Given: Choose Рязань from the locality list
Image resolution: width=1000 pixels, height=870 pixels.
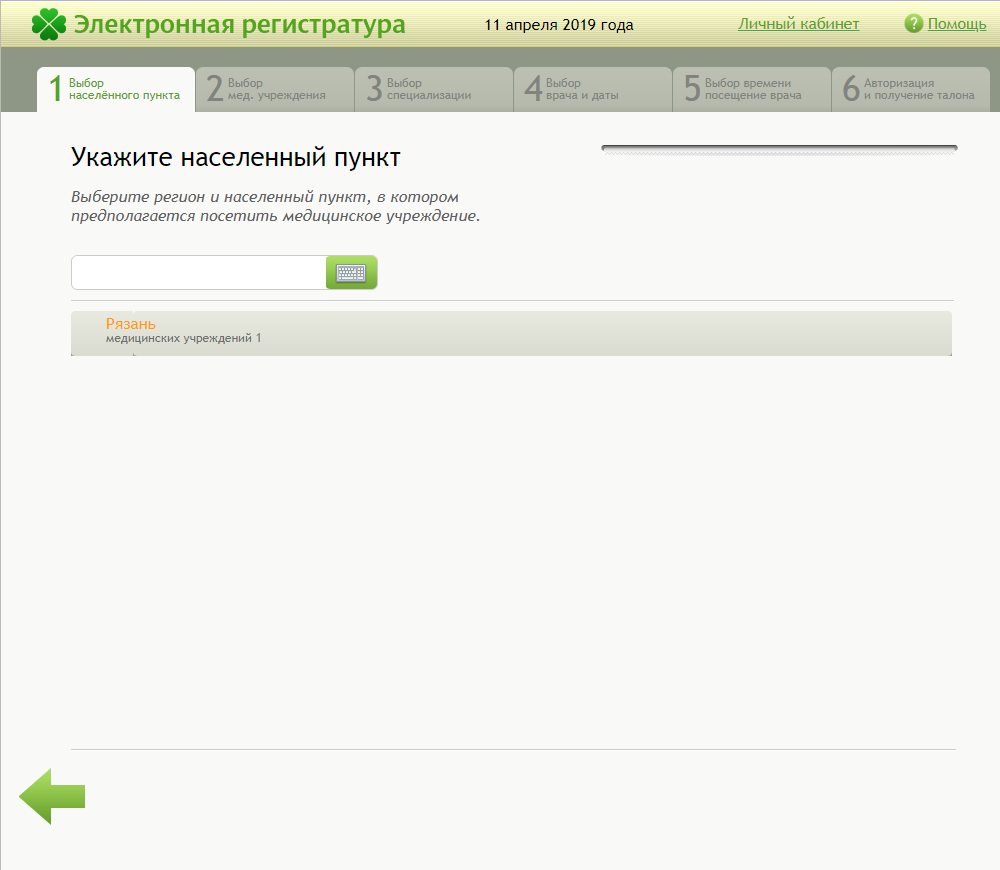Looking at the screenshot, I should [x=131, y=324].
